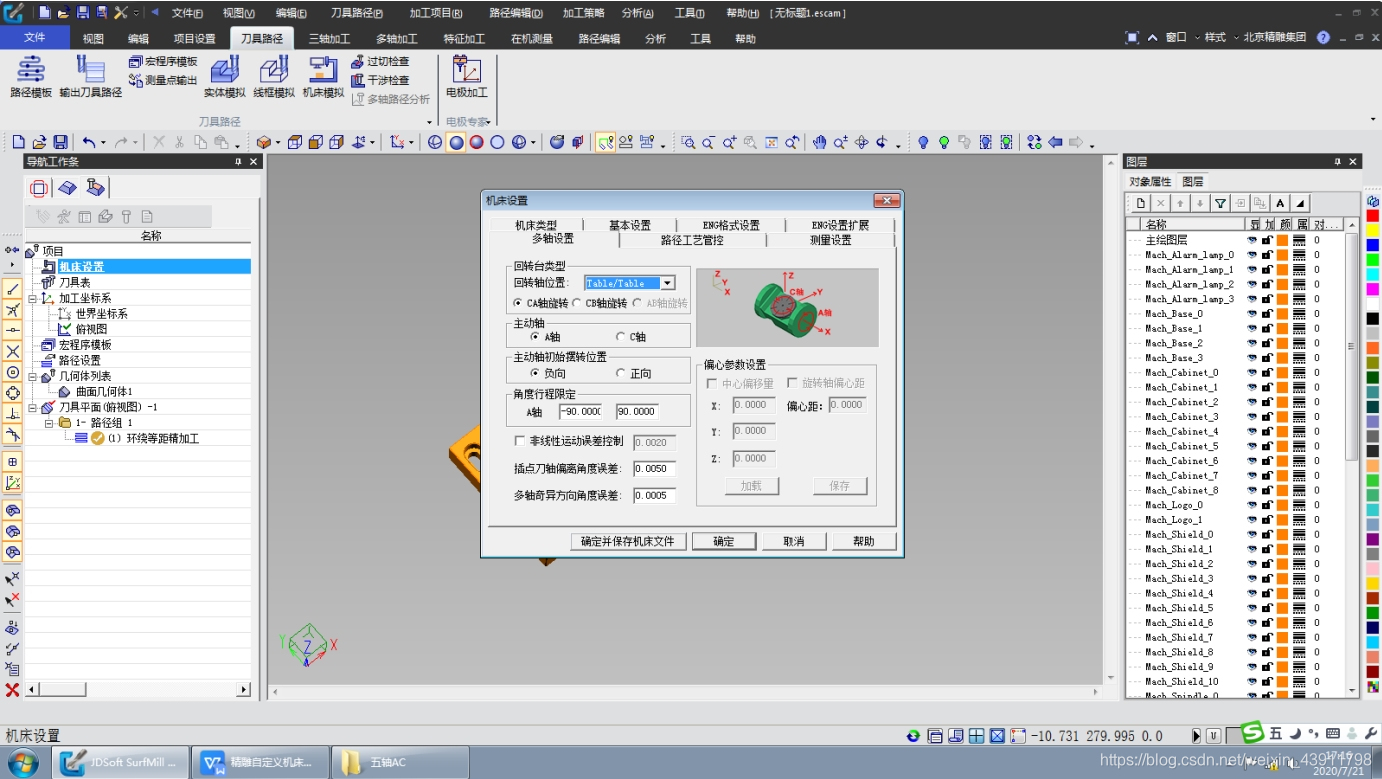
Task: Toggle visibility eye of Mach_Base_0 layer
Action: coord(1252,313)
